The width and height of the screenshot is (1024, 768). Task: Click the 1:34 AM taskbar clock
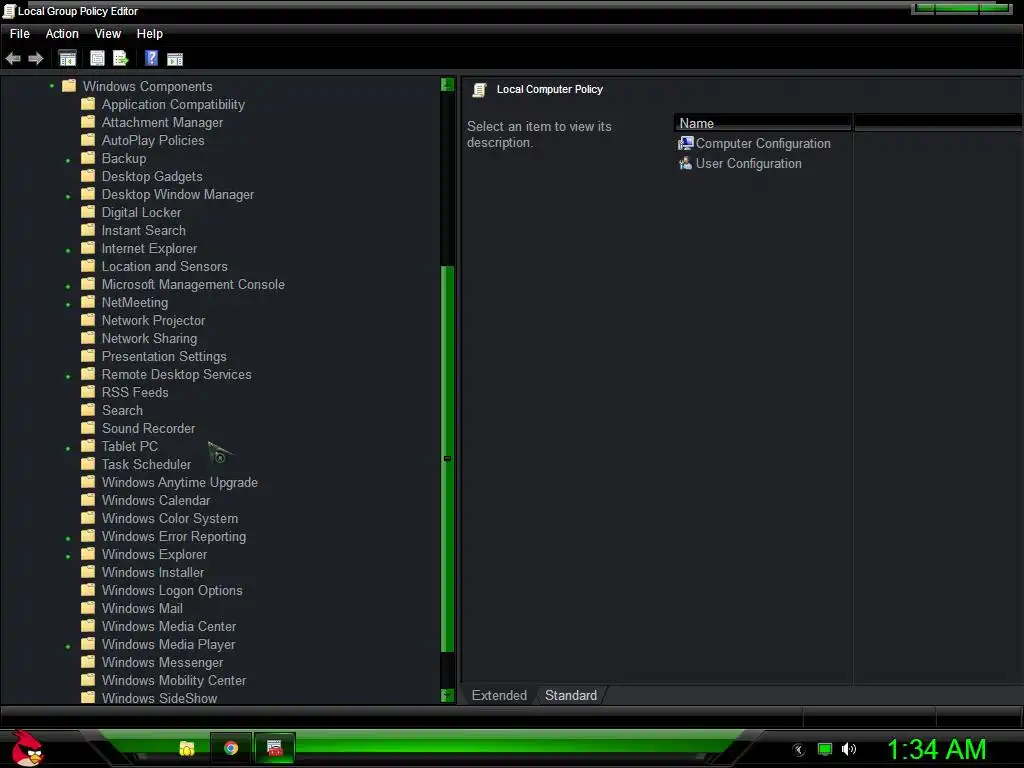point(936,749)
